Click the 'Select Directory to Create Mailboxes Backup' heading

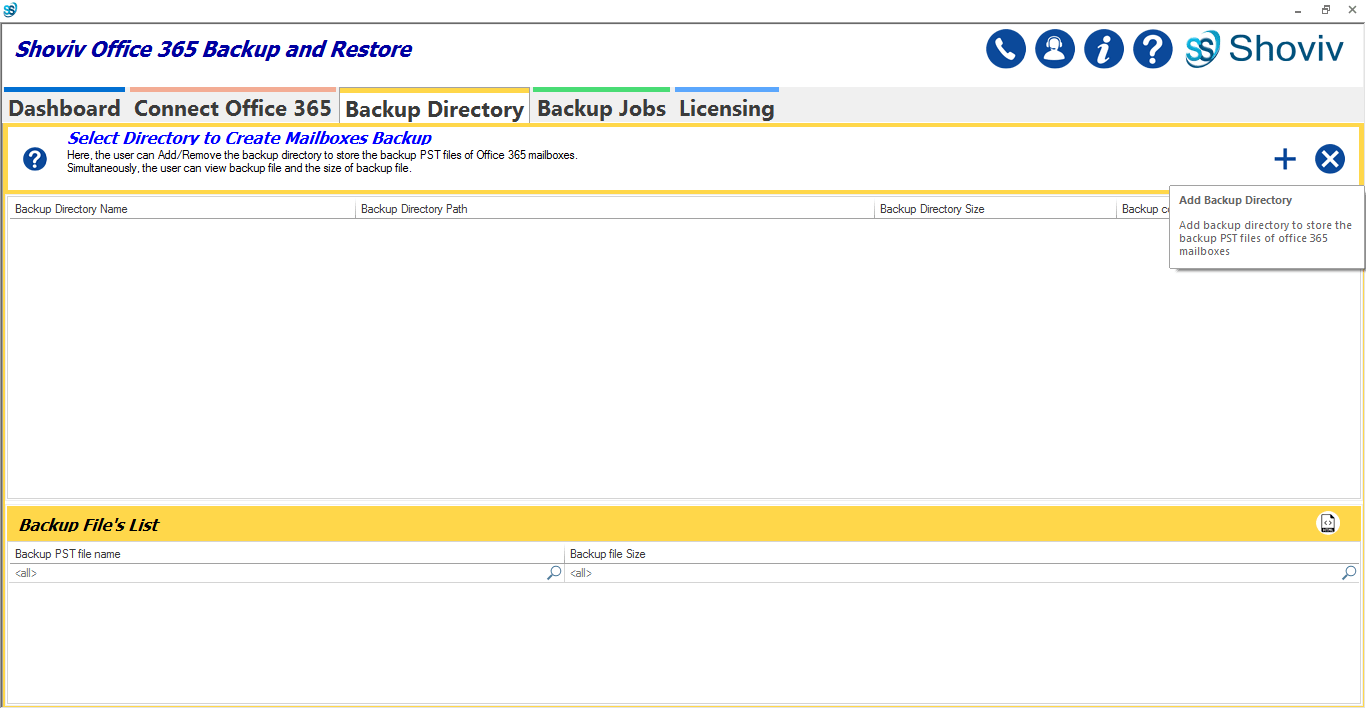(x=250, y=138)
